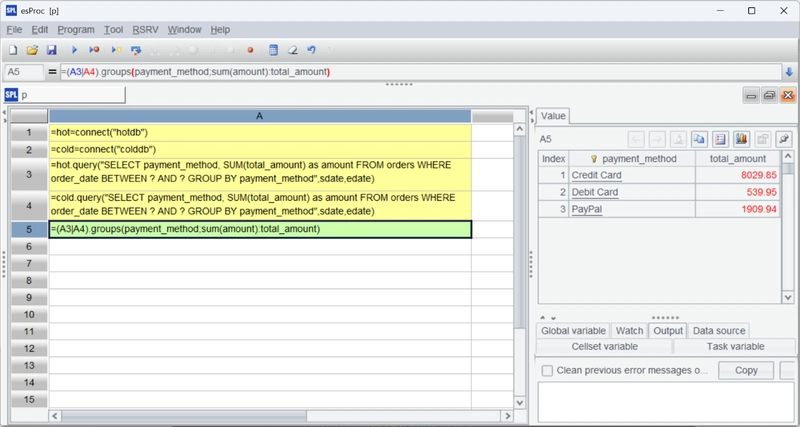This screenshot has width=800, height=427.
Task: Select column A header
Action: [x=260, y=116]
